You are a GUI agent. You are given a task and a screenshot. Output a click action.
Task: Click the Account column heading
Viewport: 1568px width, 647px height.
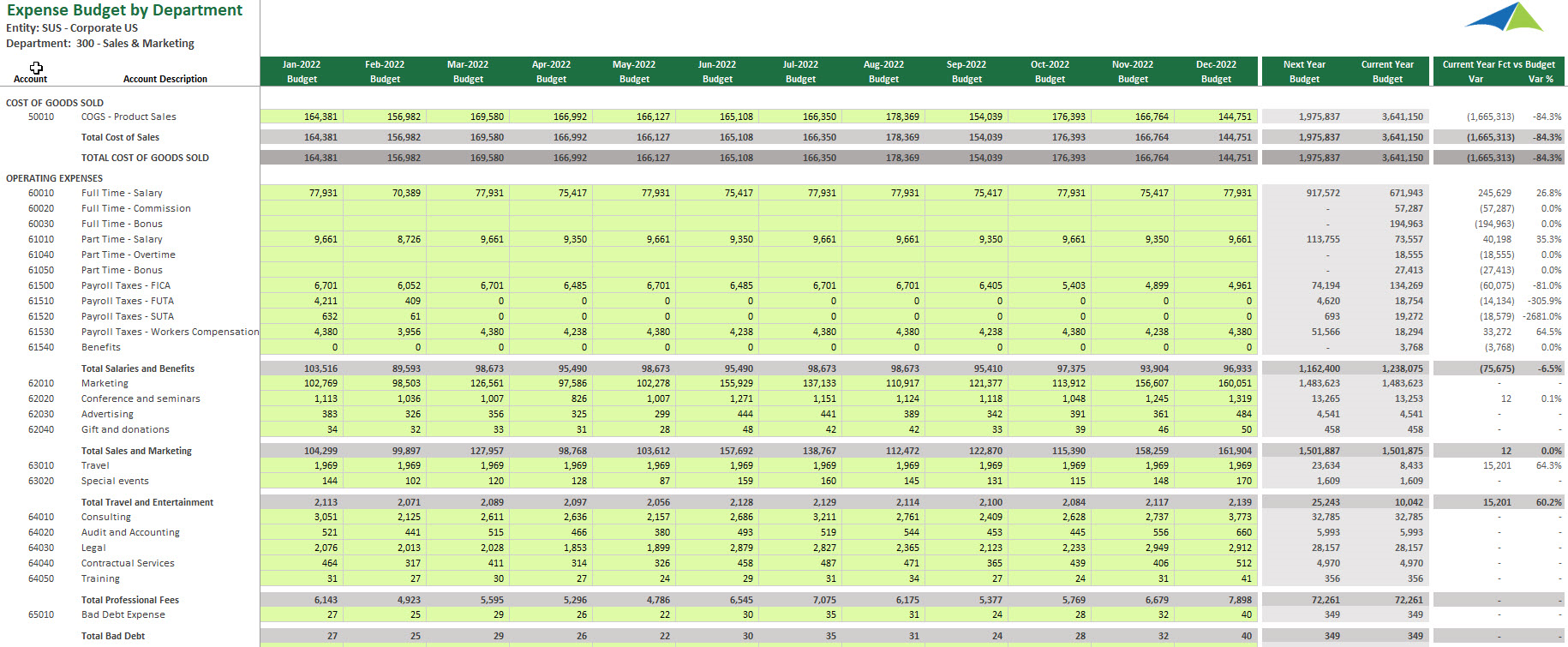click(31, 79)
